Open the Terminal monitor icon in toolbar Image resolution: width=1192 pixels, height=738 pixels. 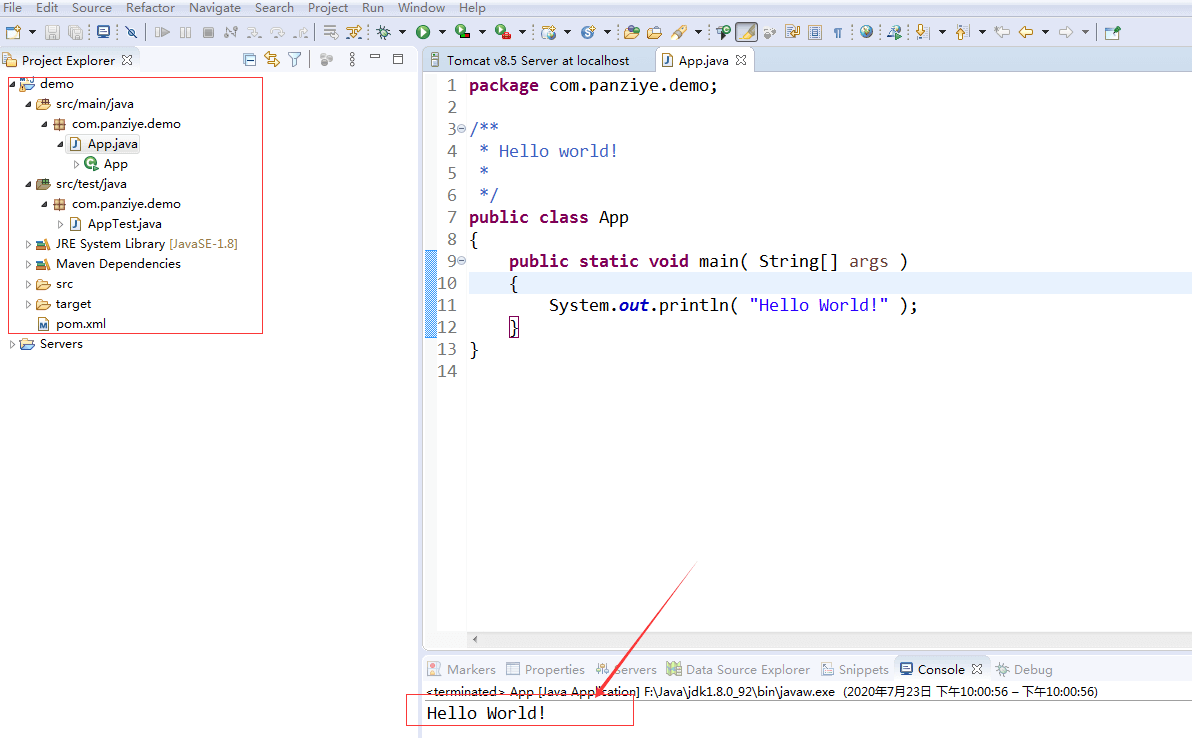pyautogui.click(x=103, y=32)
